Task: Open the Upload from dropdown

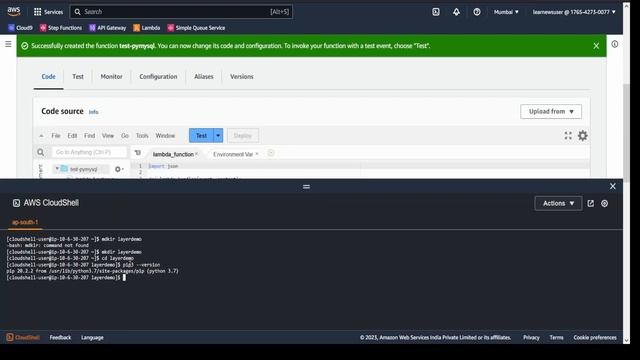Action: pyautogui.click(x=551, y=111)
